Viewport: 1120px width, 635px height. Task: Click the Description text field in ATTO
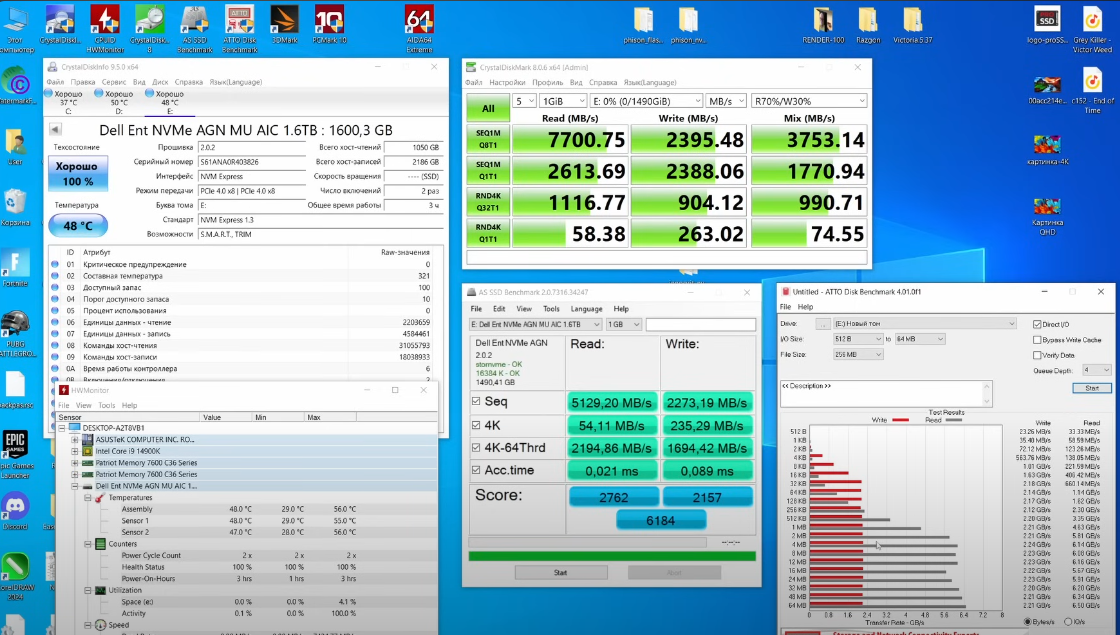click(x=881, y=394)
